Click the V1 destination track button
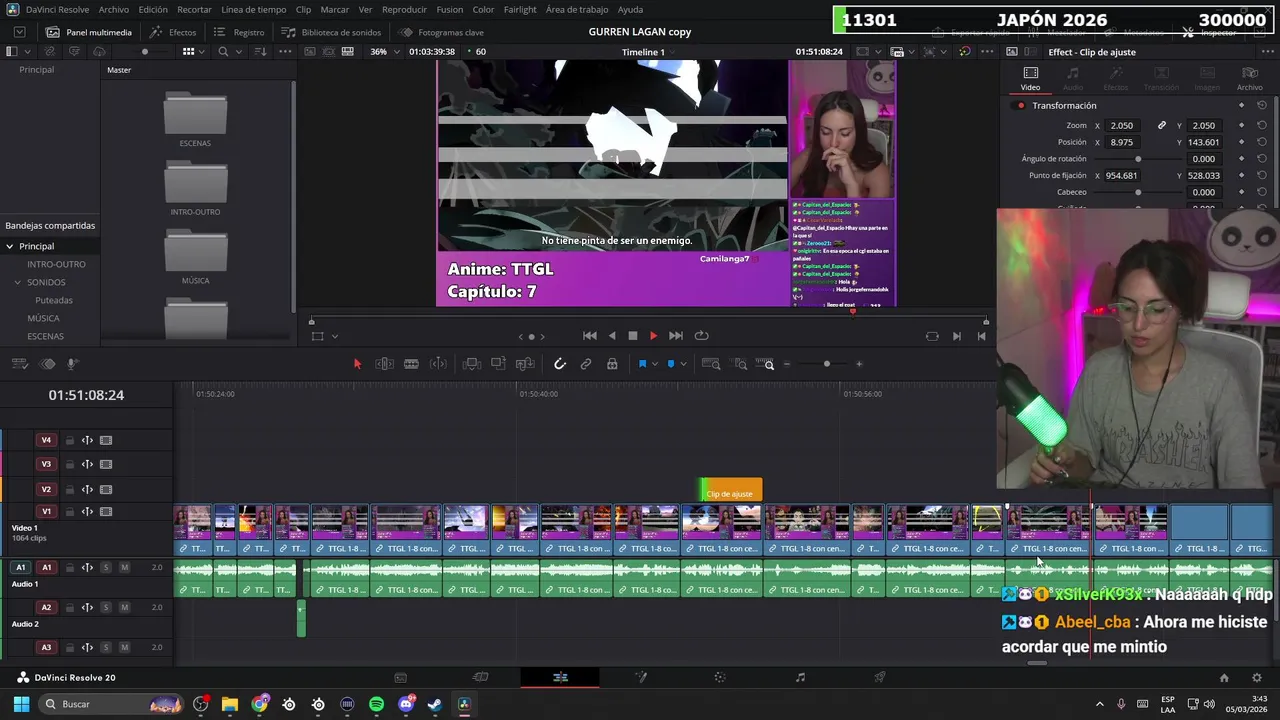 46,511
